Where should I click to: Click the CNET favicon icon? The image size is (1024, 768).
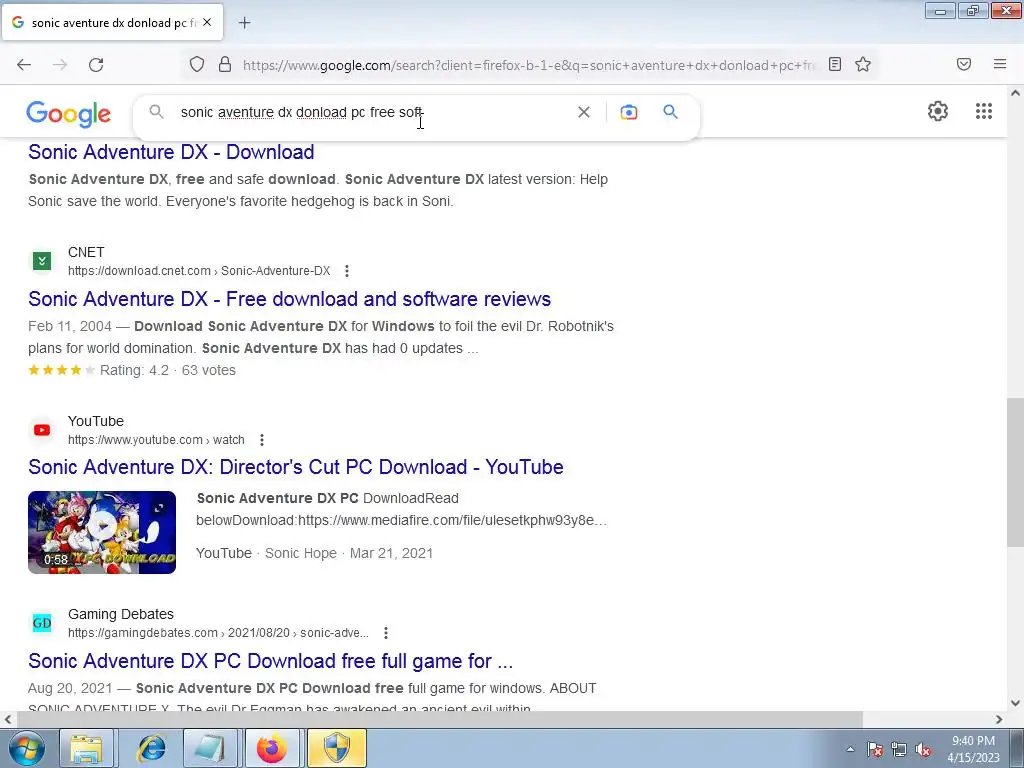(42, 261)
